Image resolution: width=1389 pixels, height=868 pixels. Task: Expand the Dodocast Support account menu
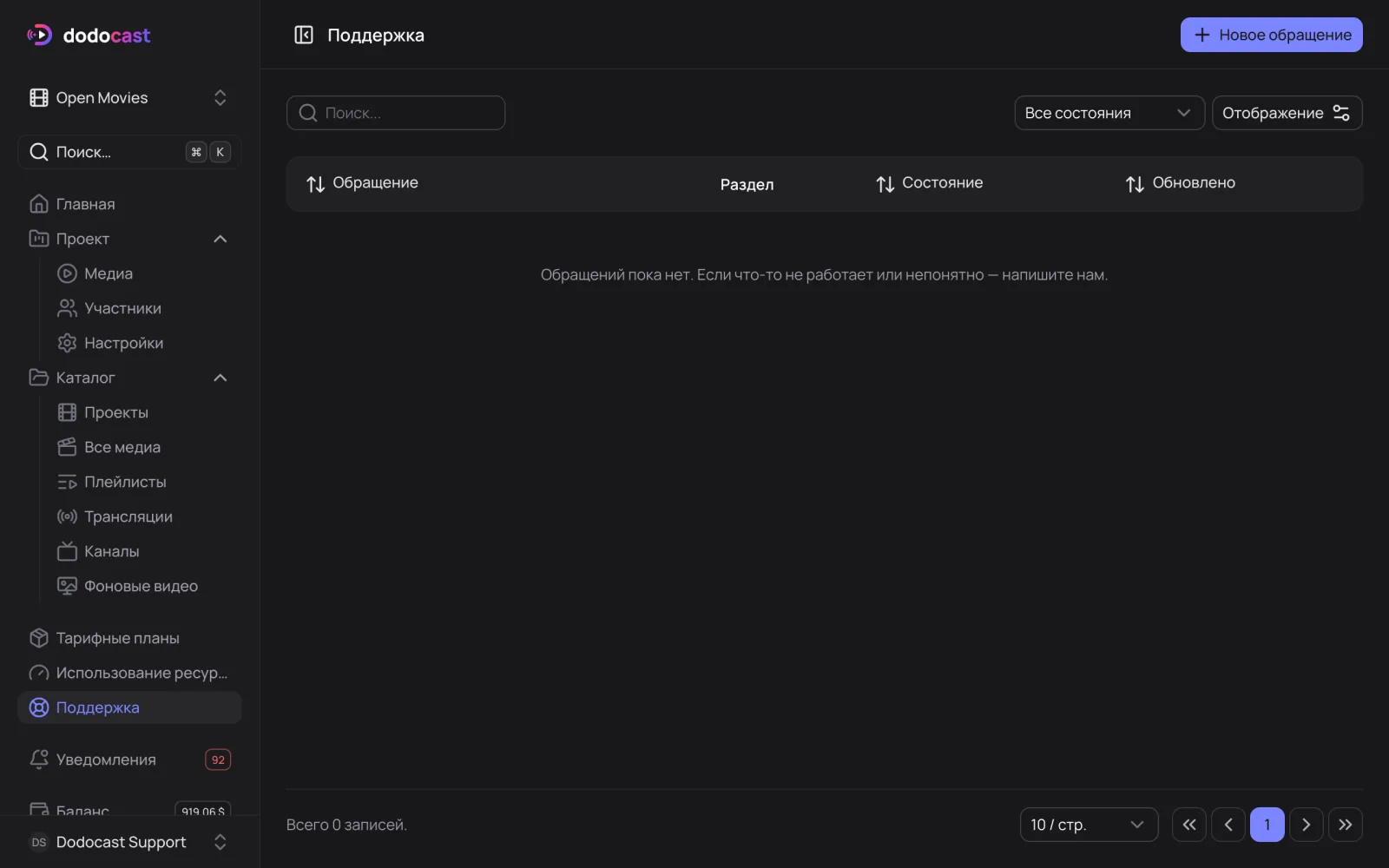129,842
